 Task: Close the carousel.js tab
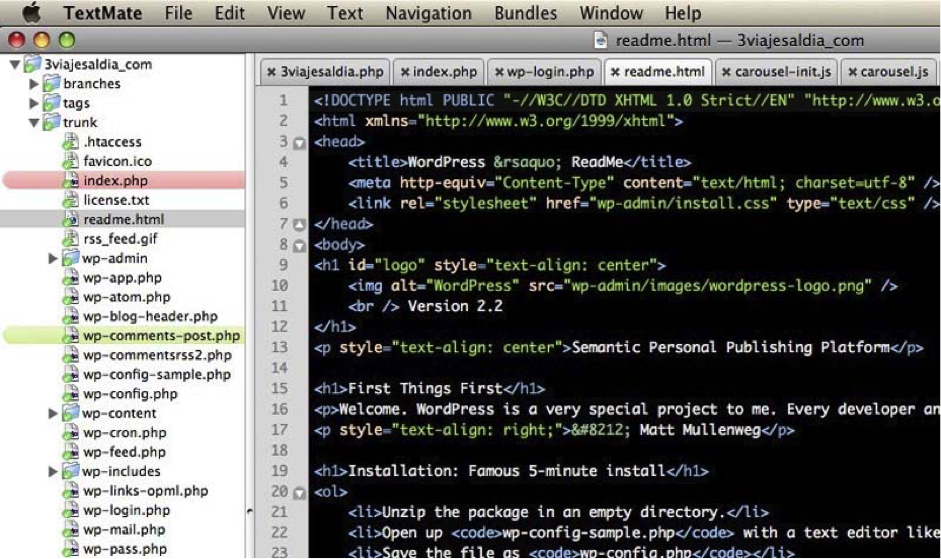852,72
